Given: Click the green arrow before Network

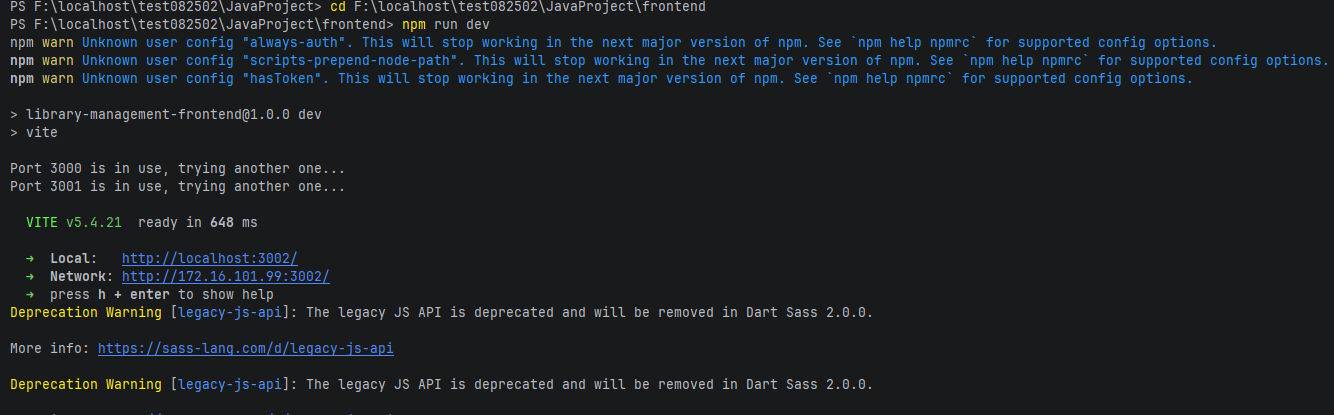Looking at the screenshot, I should click(x=30, y=276).
